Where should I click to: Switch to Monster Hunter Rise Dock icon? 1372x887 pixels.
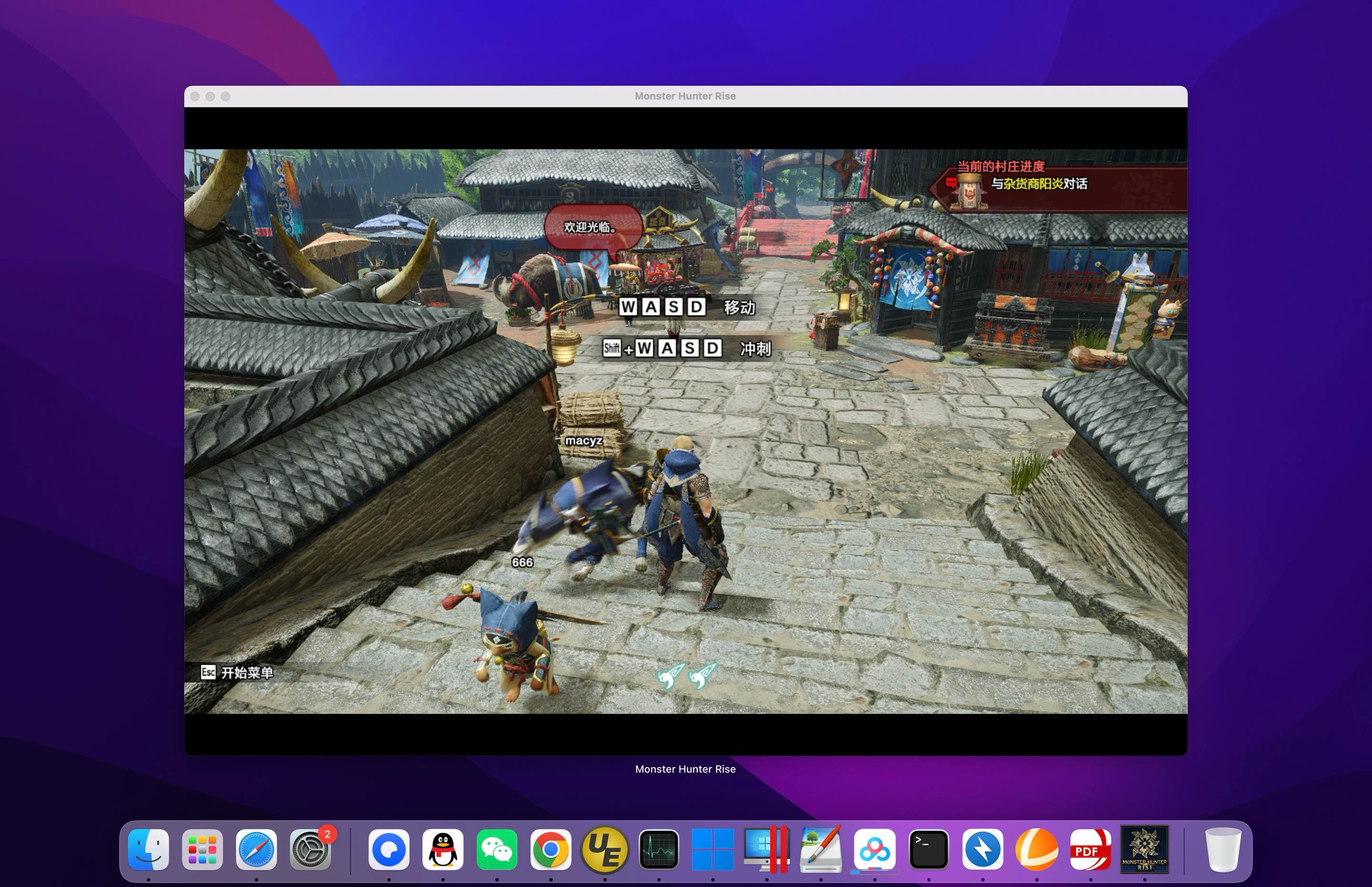click(x=1144, y=849)
